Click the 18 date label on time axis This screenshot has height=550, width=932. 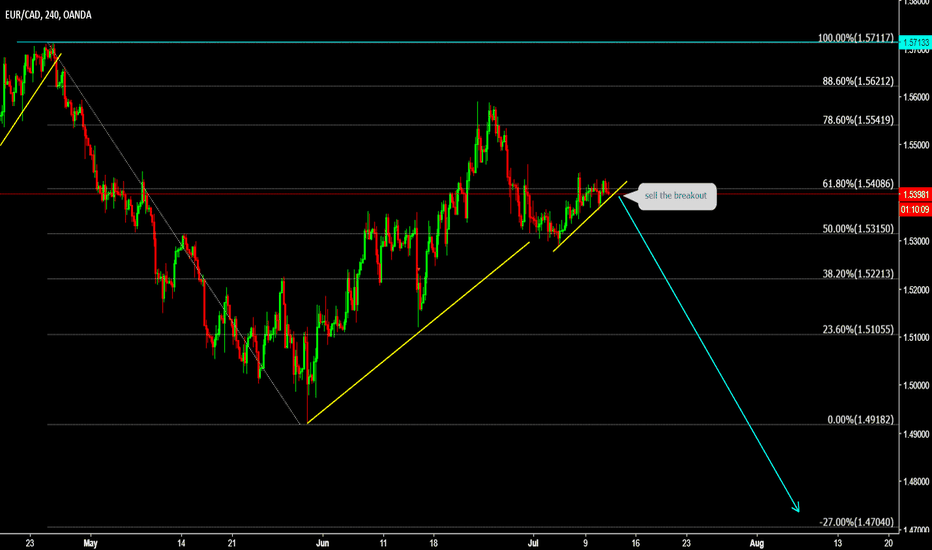[434, 543]
